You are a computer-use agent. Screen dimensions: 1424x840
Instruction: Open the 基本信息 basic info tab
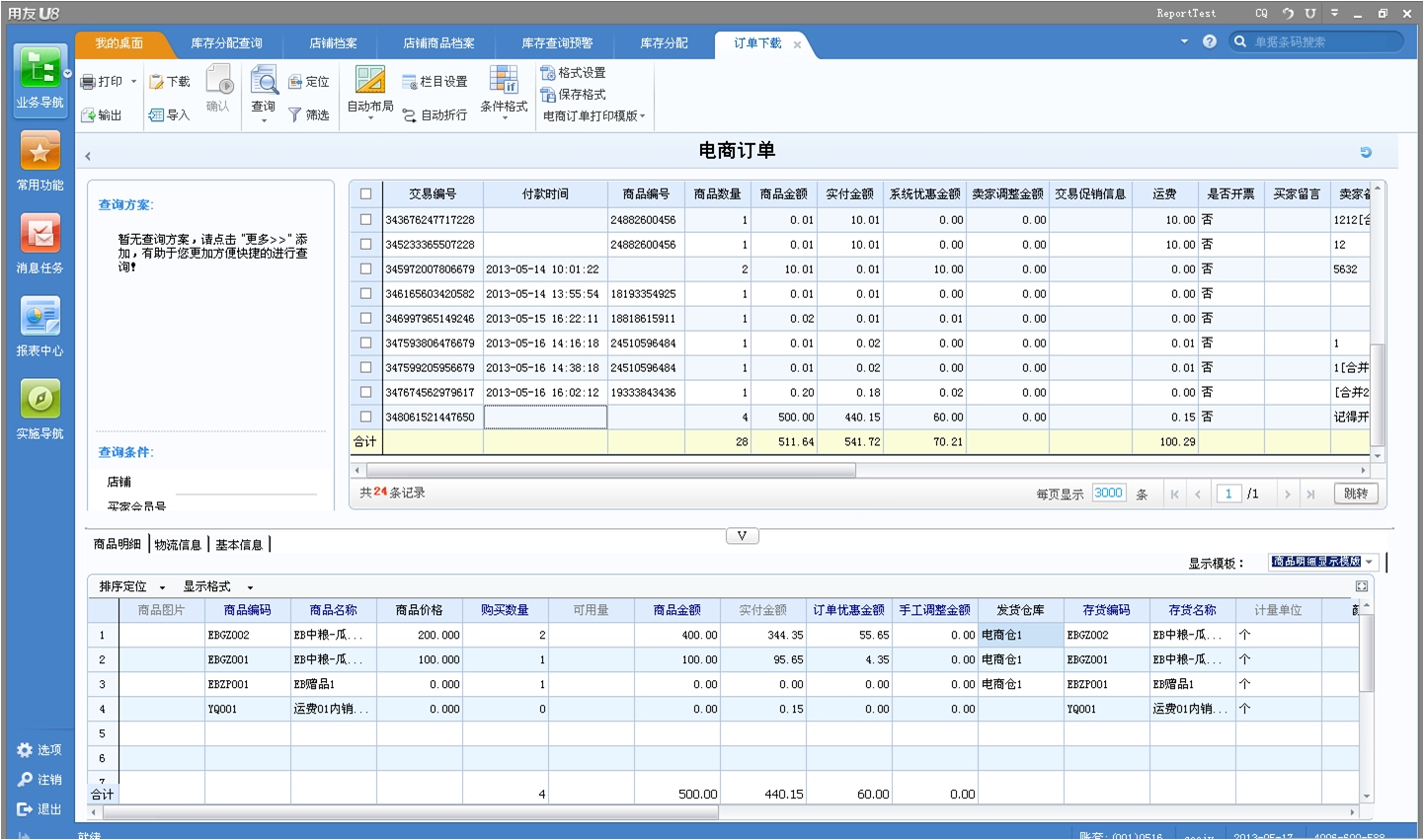(x=239, y=545)
